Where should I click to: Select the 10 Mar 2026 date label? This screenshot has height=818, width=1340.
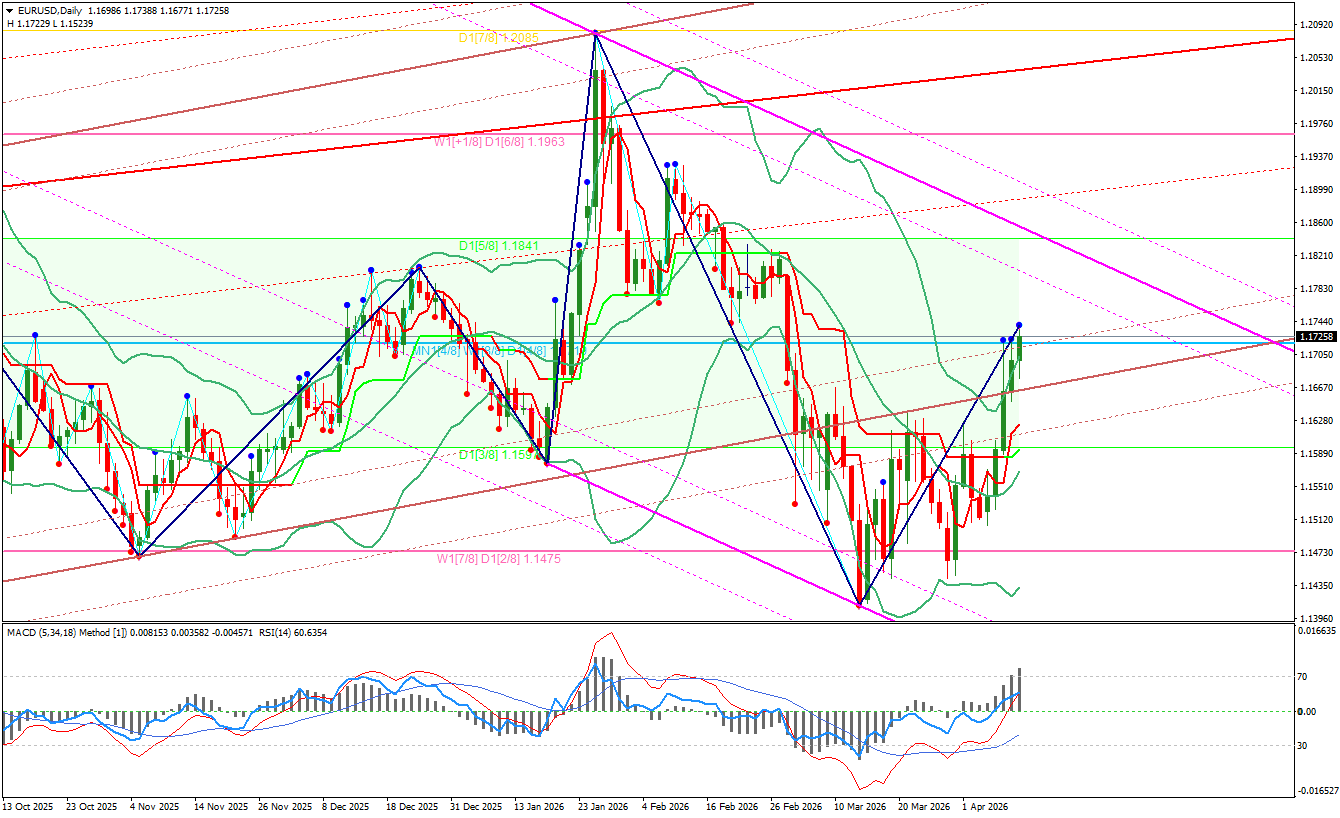(861, 805)
